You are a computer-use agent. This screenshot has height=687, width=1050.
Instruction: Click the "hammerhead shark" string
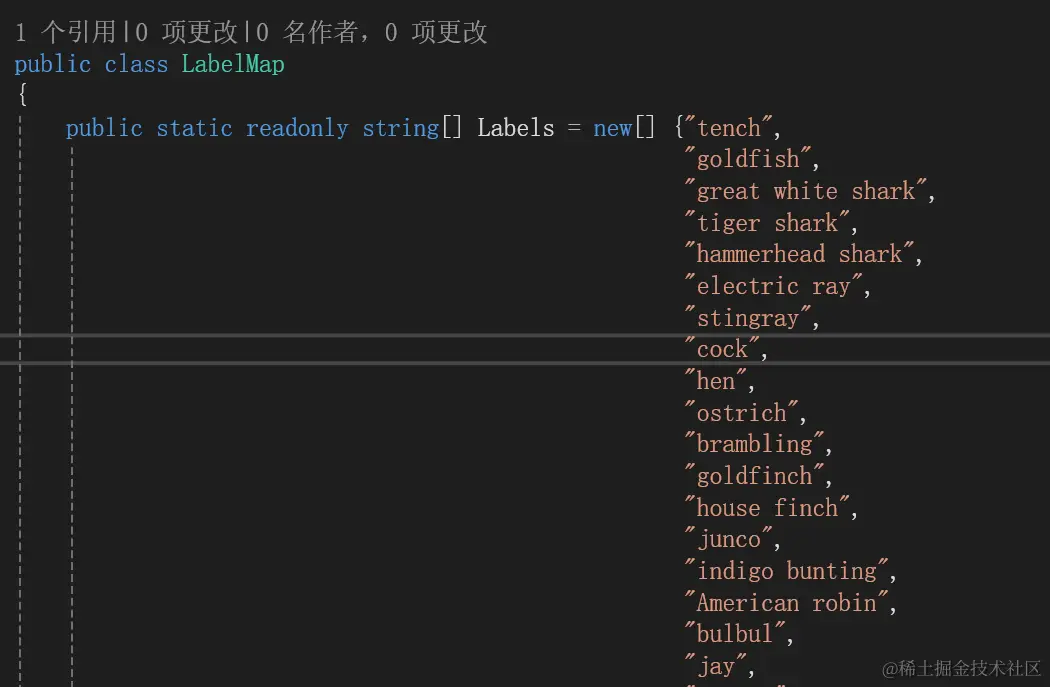point(800,254)
